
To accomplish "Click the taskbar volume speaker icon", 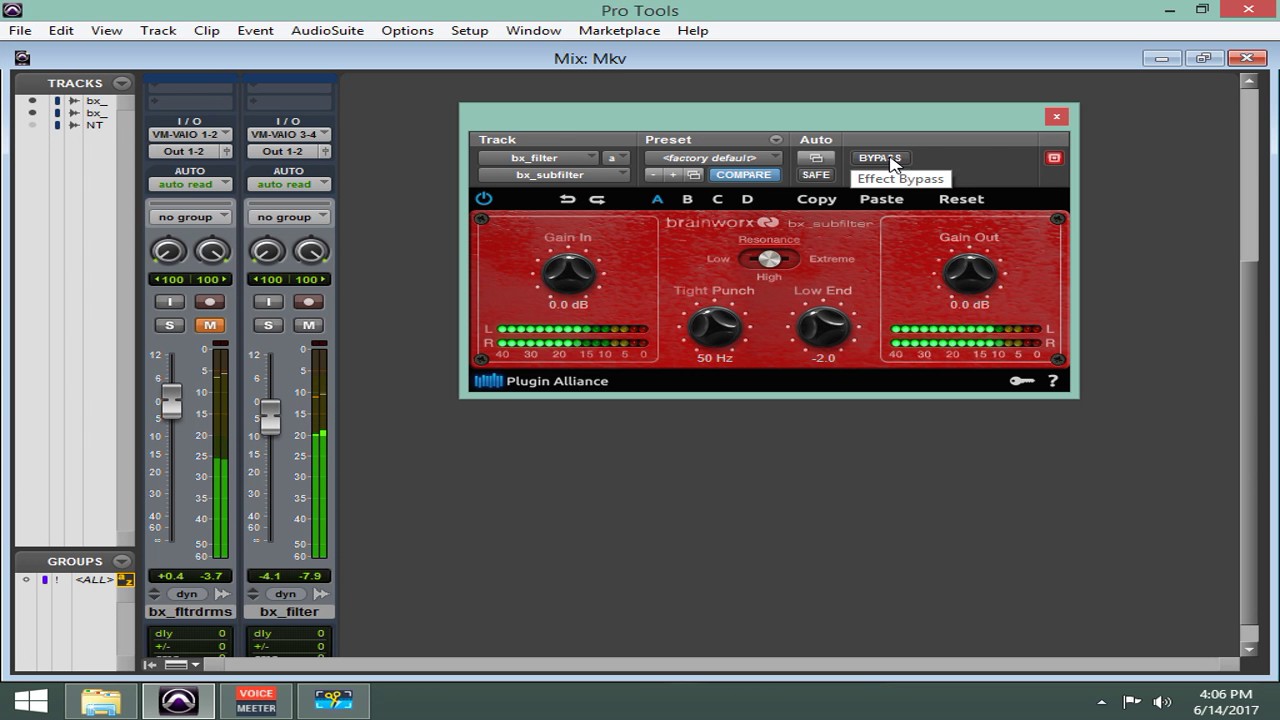I will coord(1162,702).
